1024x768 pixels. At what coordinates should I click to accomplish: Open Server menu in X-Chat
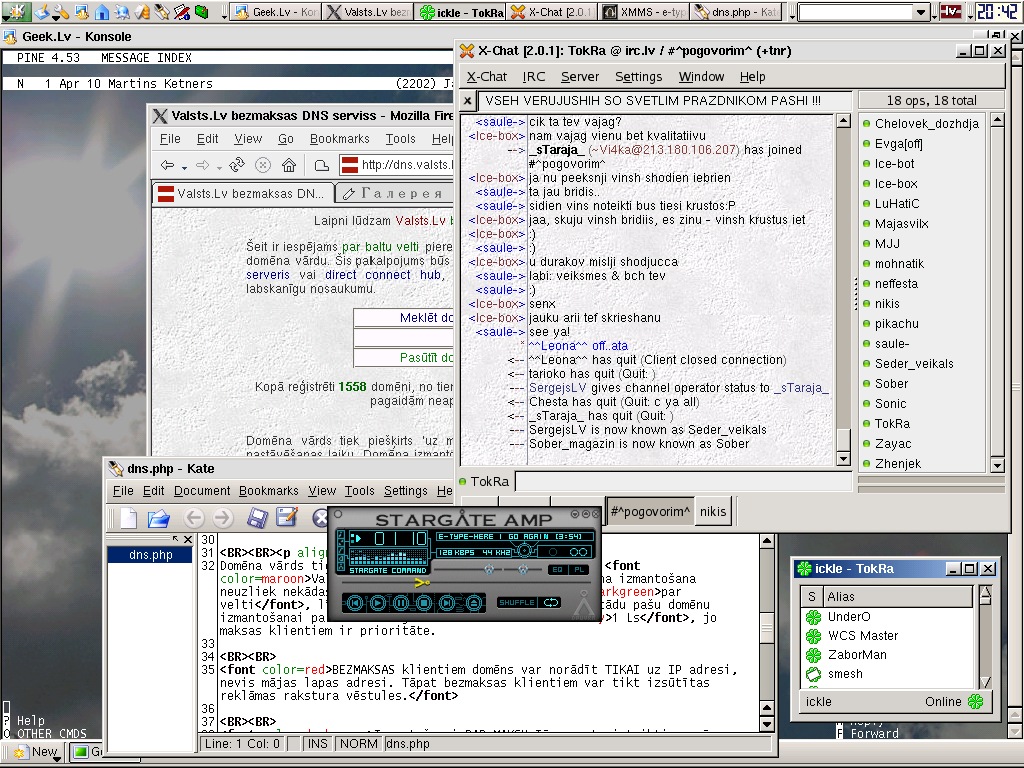point(580,77)
